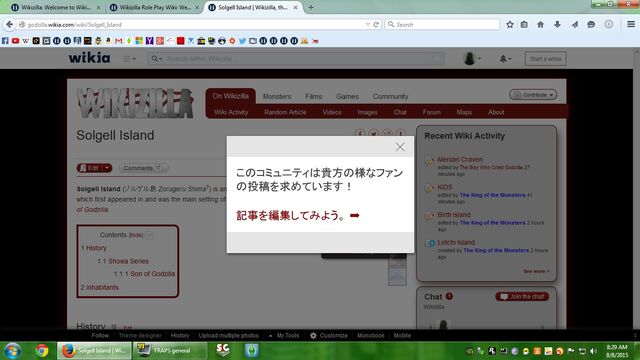Go to Wiki Activity subnav link
This screenshot has height=360, width=640.
pos(231,112)
